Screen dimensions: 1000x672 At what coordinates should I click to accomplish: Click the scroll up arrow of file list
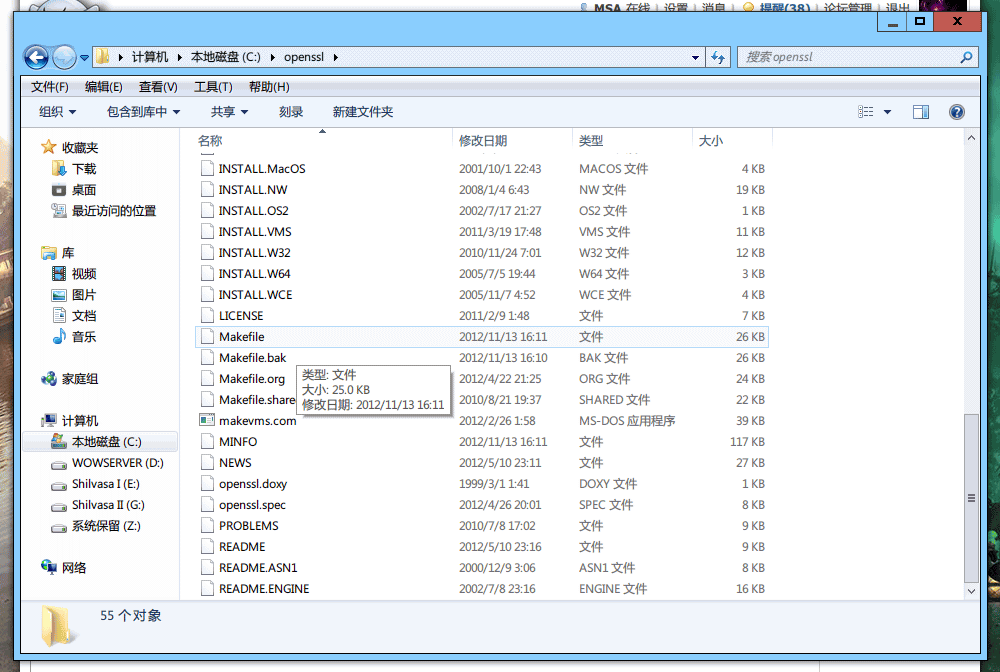[x=971, y=138]
